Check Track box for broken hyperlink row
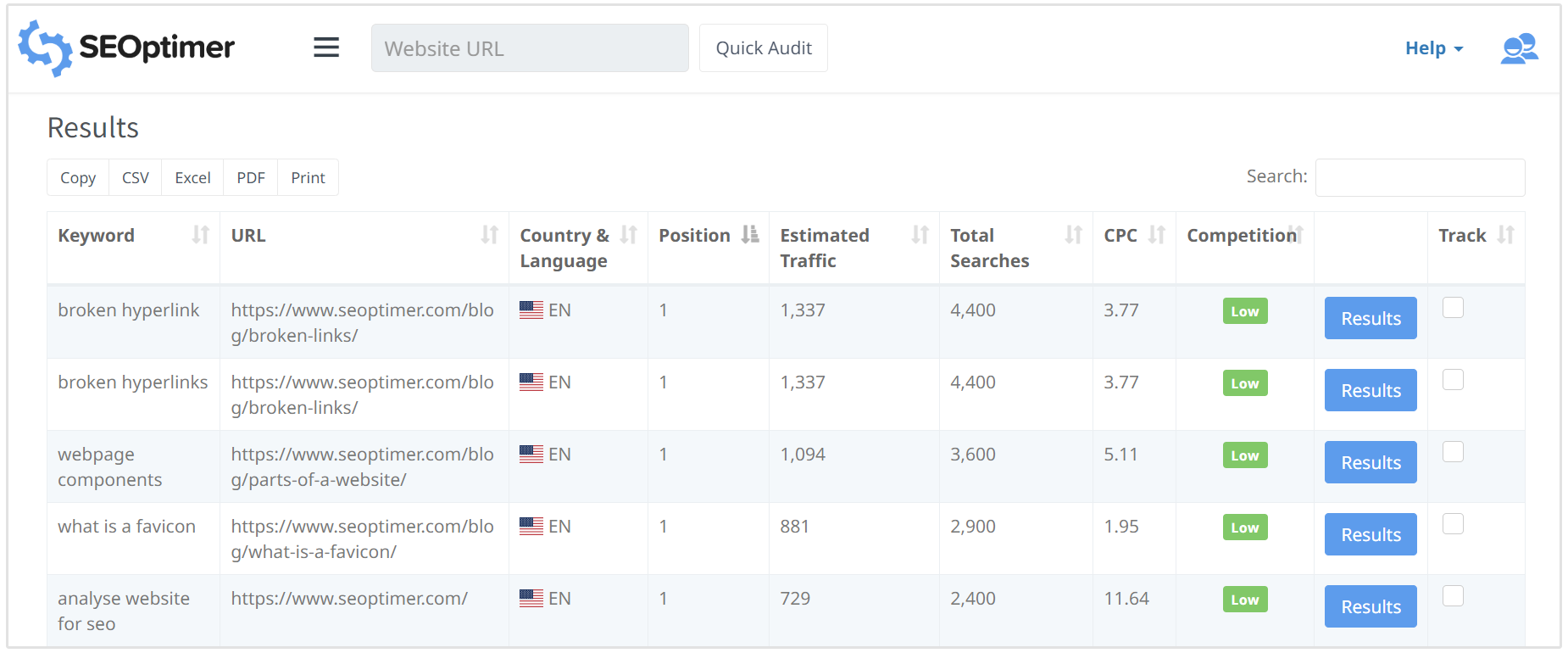 (x=1453, y=308)
